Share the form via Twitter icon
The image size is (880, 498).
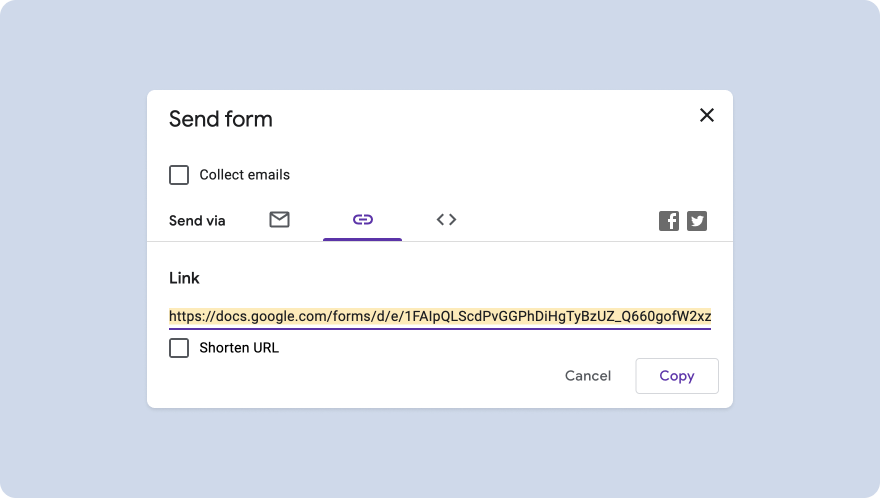pos(697,221)
